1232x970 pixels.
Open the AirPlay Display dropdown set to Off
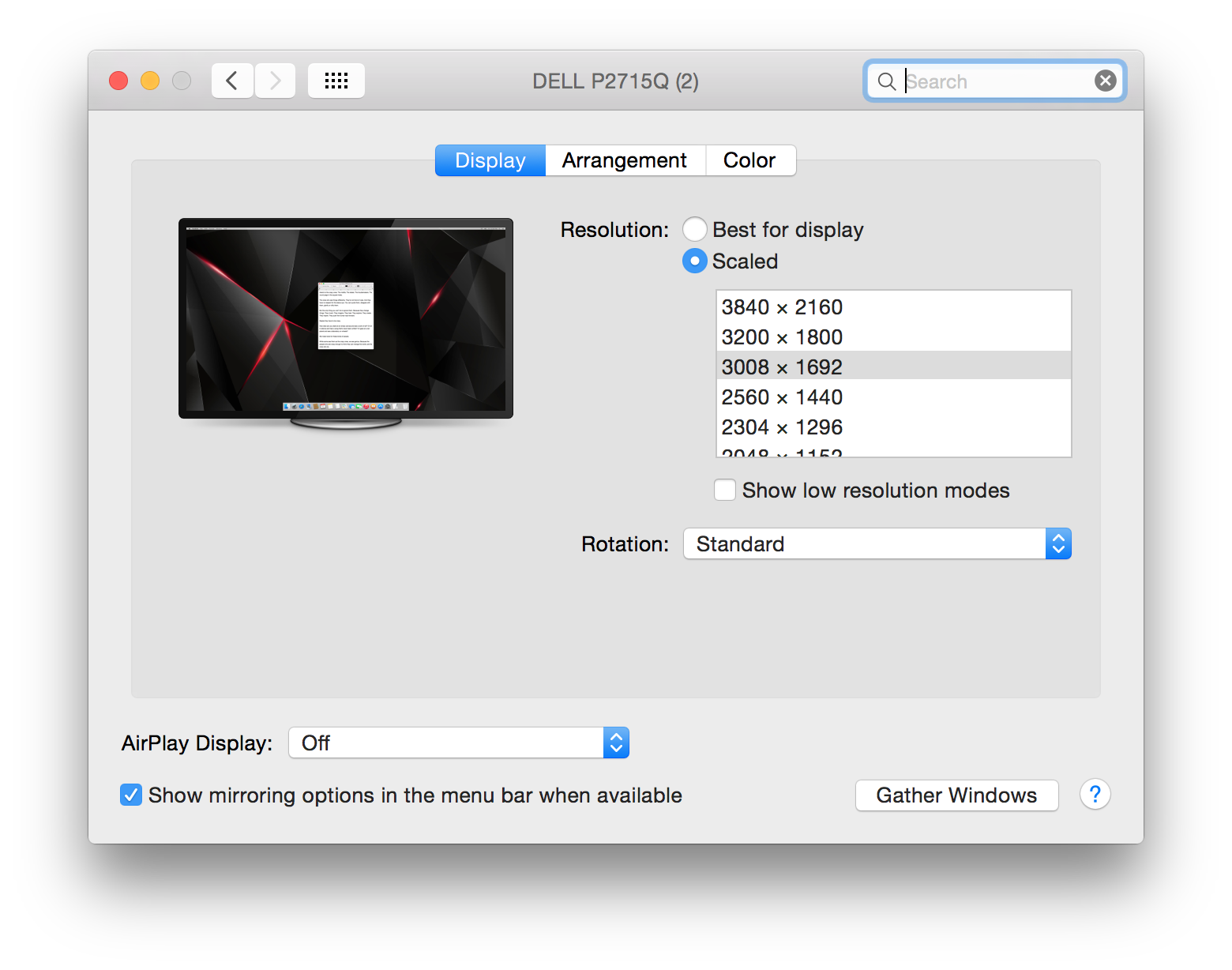point(459,743)
